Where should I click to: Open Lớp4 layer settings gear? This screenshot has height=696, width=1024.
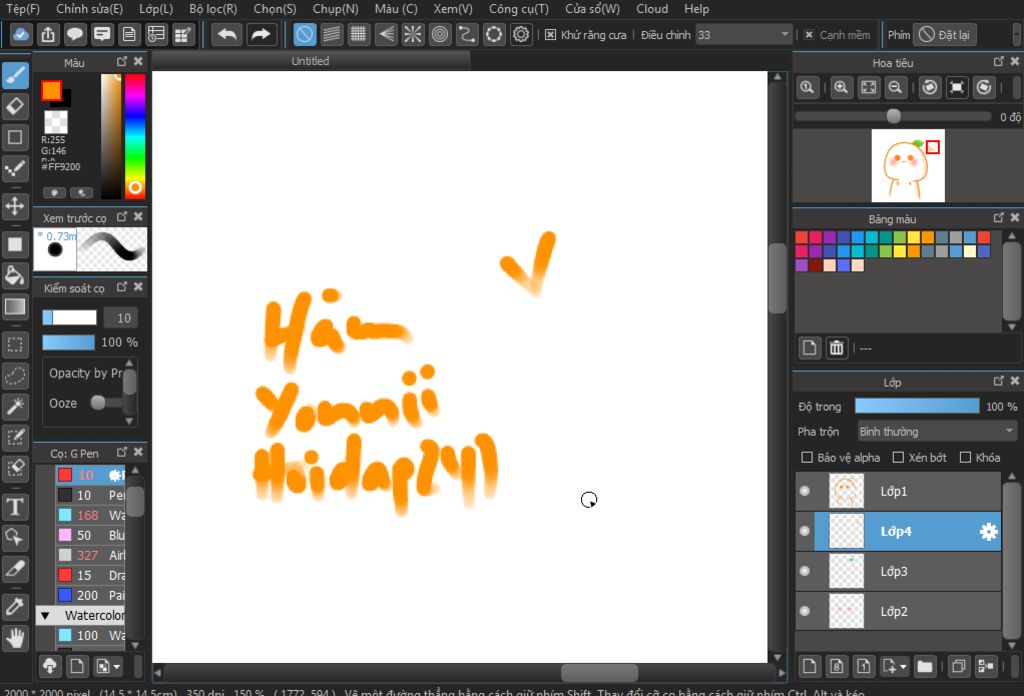click(x=988, y=531)
